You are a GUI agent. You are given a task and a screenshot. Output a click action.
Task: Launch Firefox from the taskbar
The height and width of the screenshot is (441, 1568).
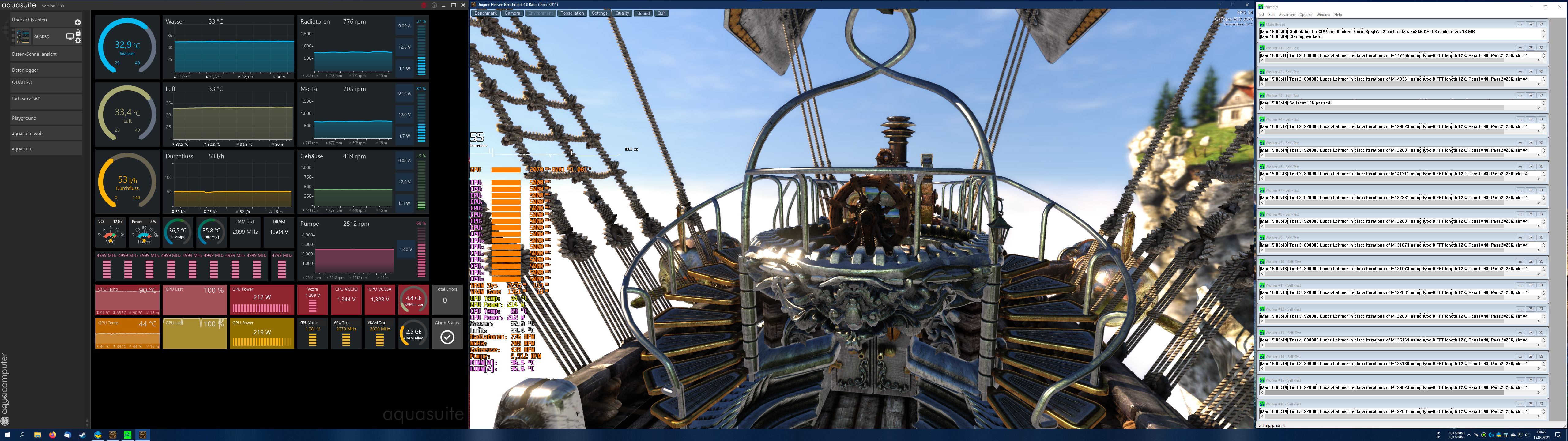pos(52,435)
